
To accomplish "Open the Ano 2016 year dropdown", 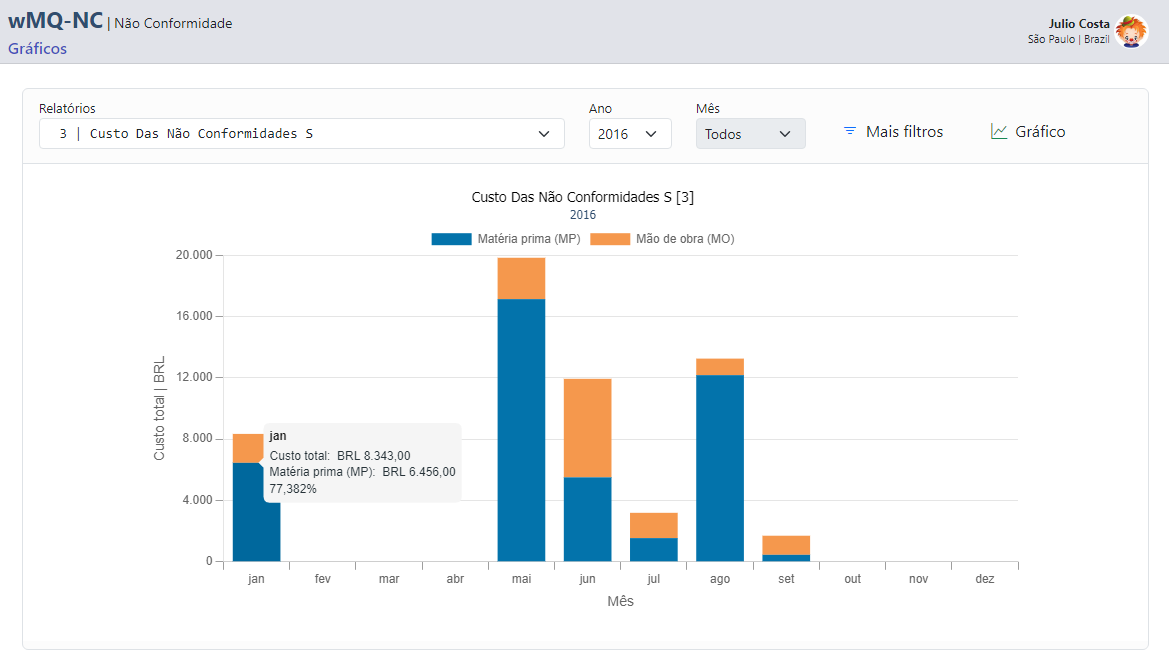I will pyautogui.click(x=630, y=133).
